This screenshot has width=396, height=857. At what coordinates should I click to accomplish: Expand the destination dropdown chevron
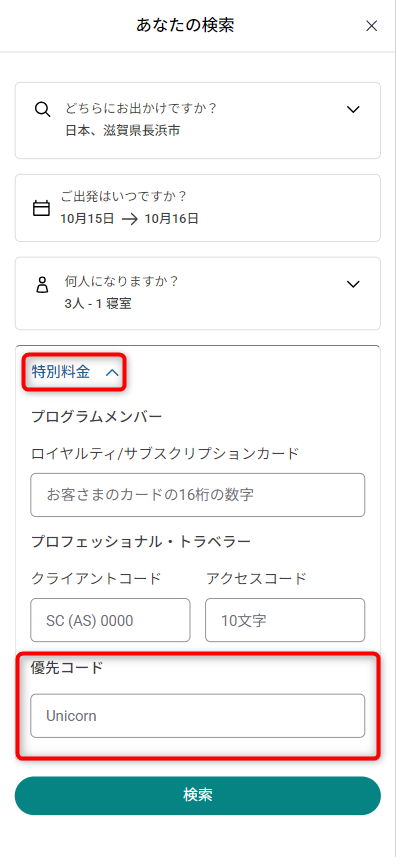pos(353,109)
